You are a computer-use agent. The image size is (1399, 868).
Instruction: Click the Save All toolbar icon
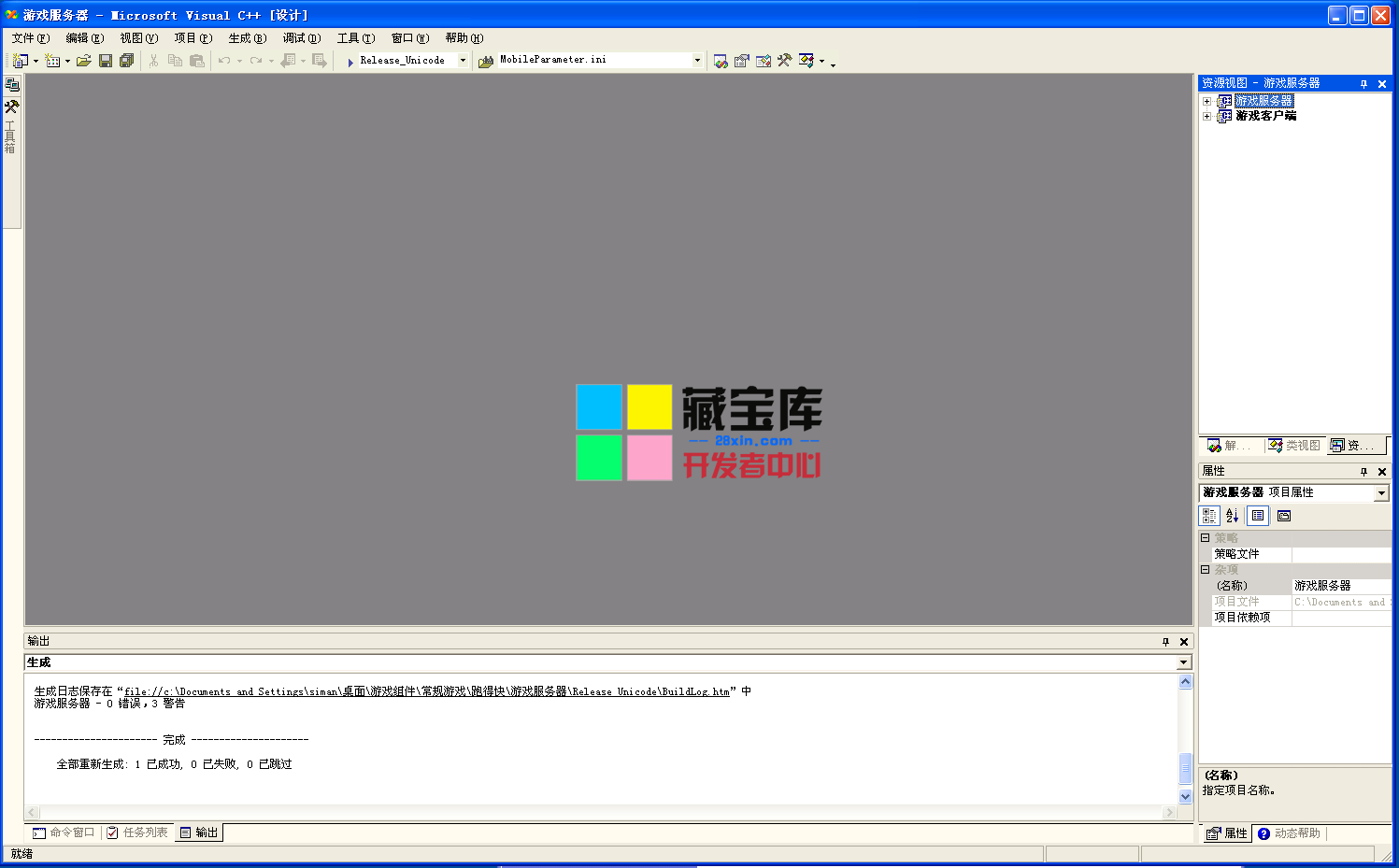127,61
